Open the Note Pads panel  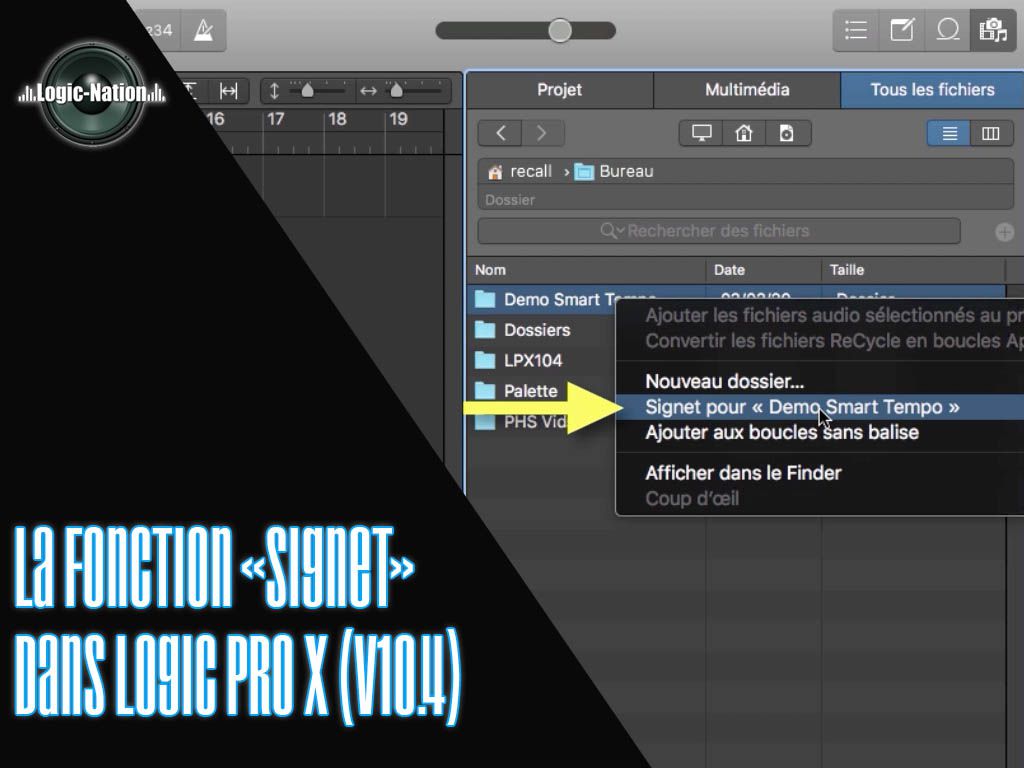point(902,30)
